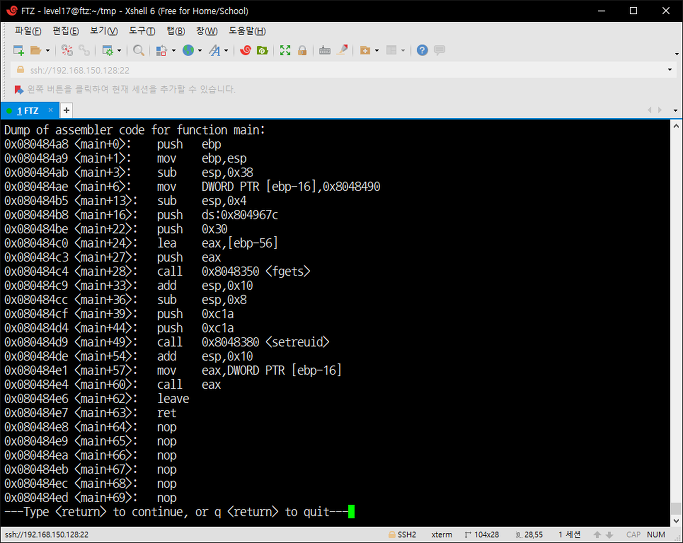
Task: Expand the new folder icon dropdown
Action: pos(377,51)
